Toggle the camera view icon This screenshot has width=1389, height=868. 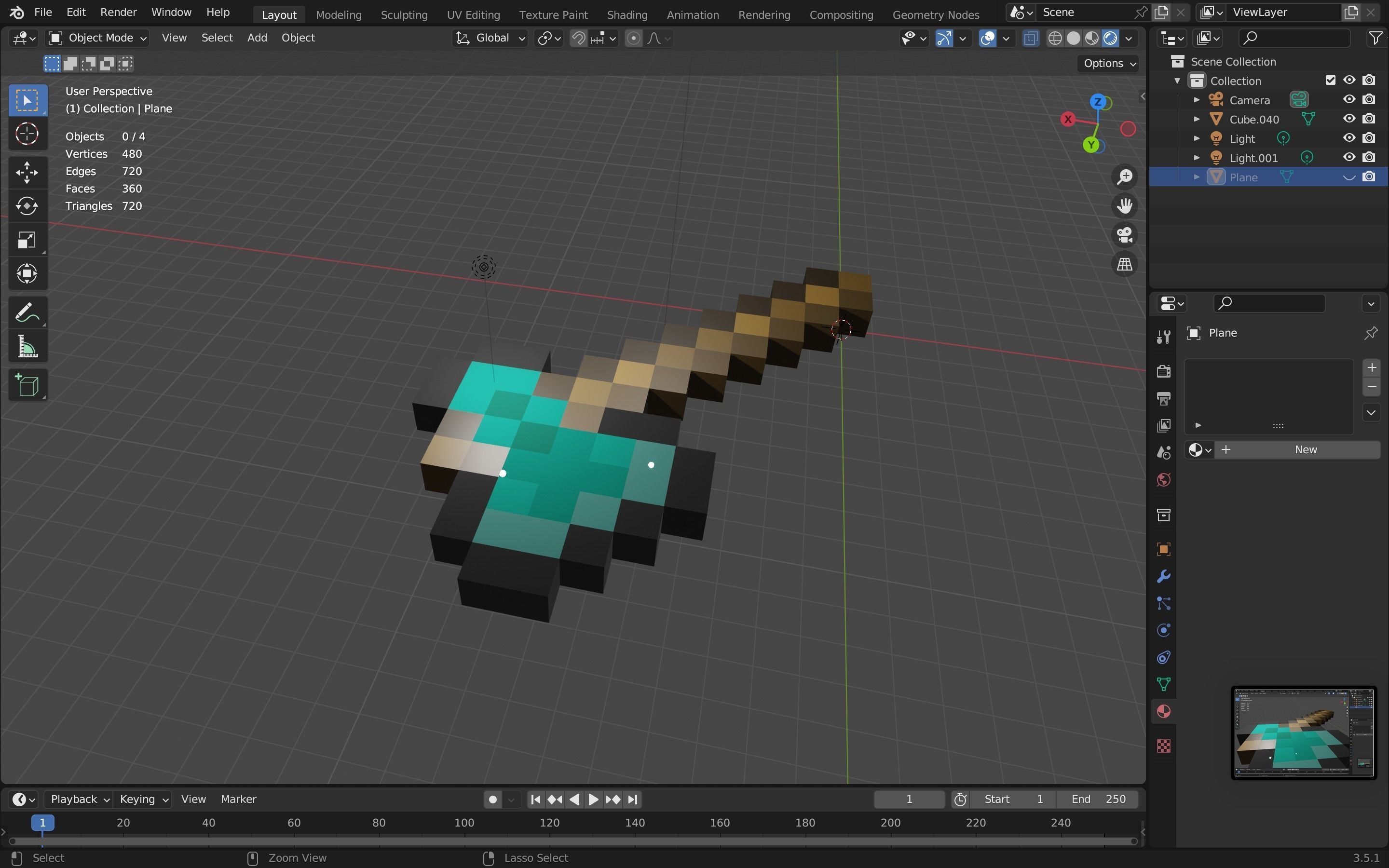[x=1124, y=235]
